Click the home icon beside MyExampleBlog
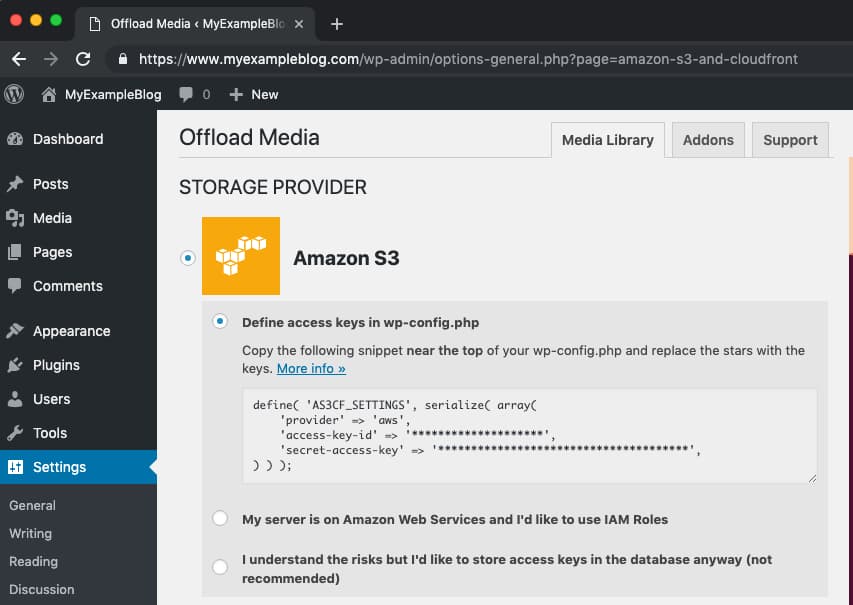Screen dimensions: 853x605 [x=48, y=95]
